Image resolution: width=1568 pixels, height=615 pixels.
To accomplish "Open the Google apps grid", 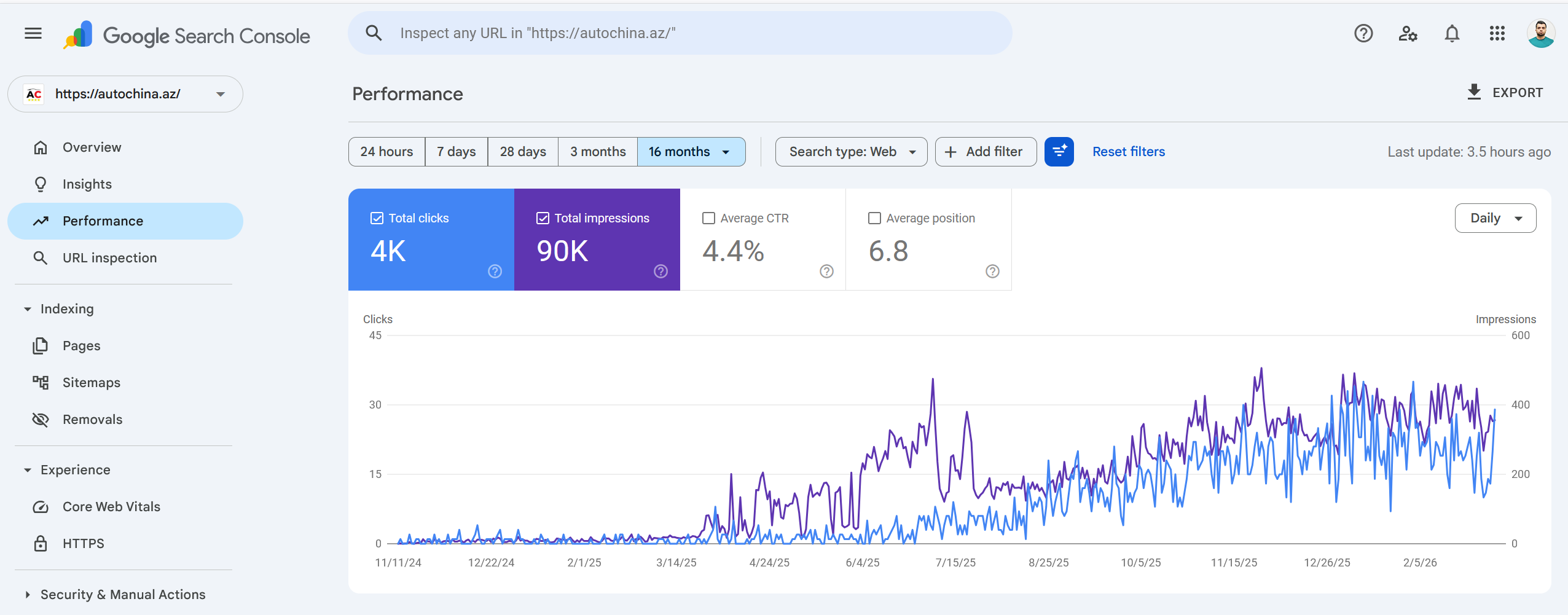I will coord(1497,33).
